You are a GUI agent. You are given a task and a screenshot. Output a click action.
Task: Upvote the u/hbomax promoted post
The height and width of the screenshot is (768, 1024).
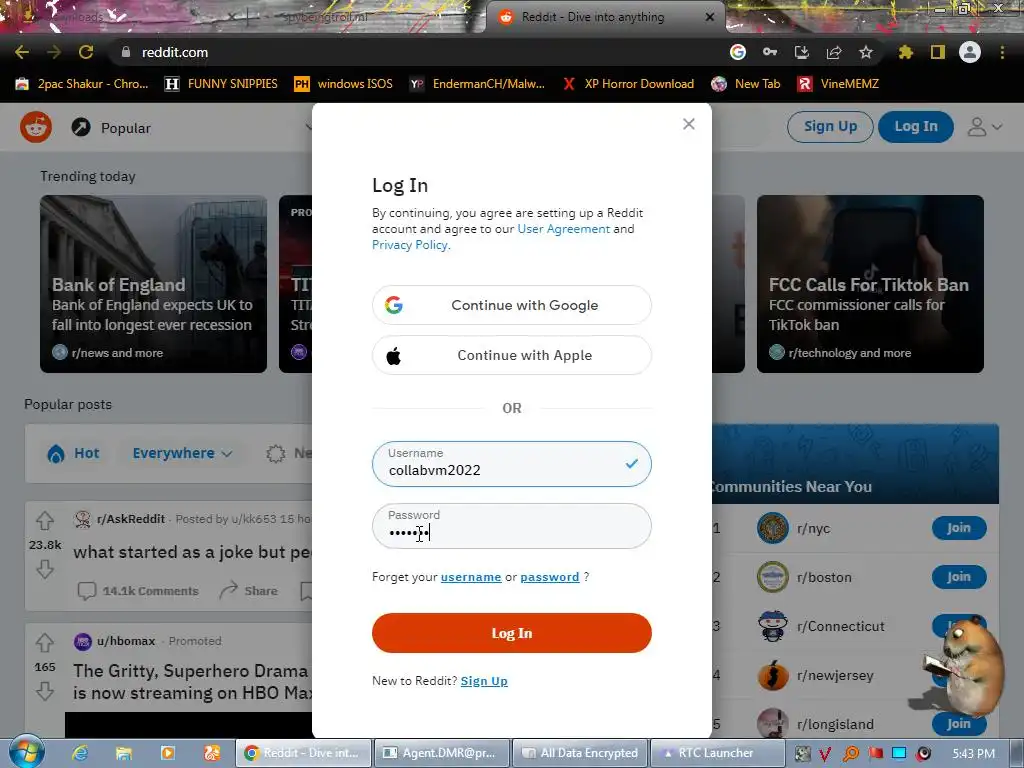click(x=44, y=643)
